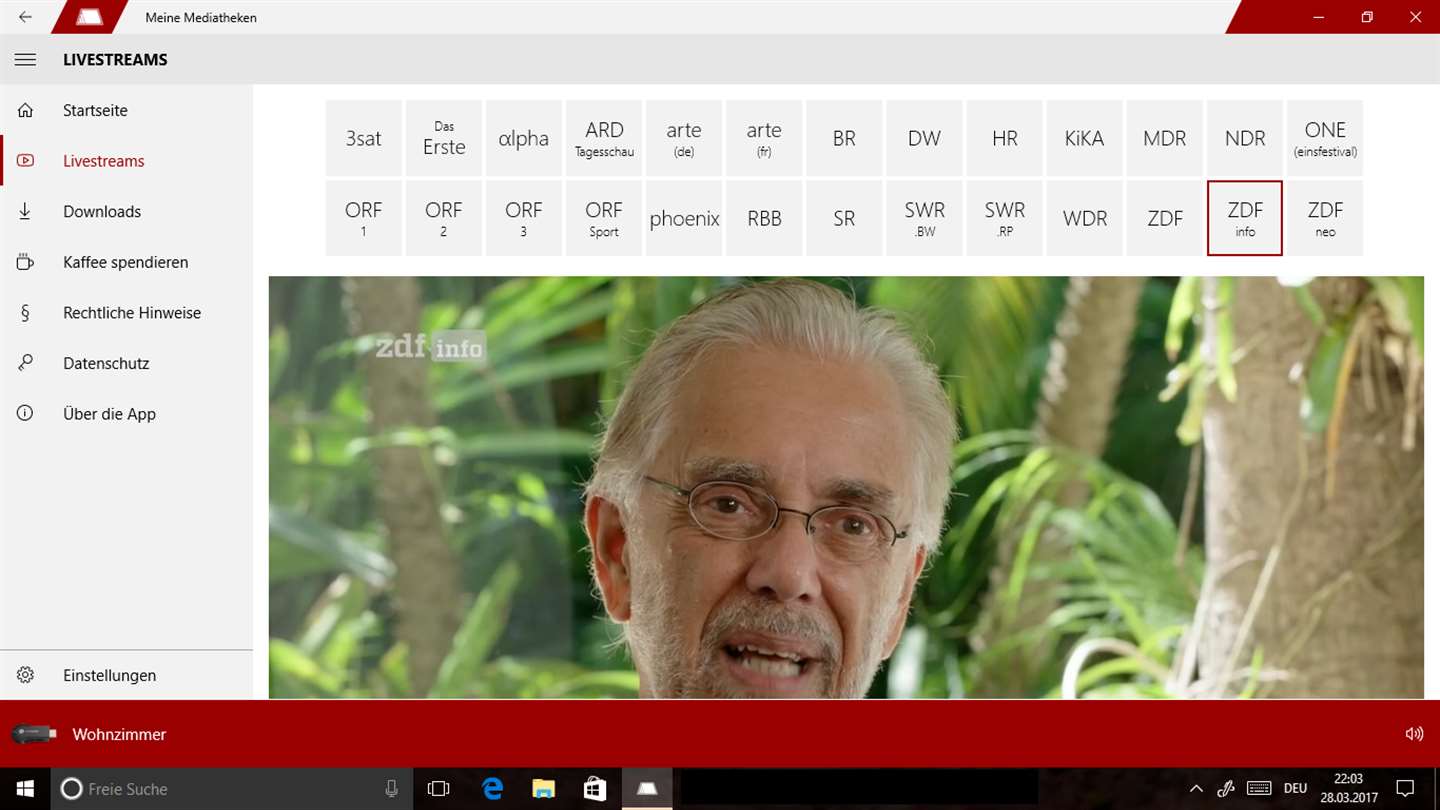The image size is (1440, 810).
Task: Click the Downloads arrow icon
Action: coord(25,211)
